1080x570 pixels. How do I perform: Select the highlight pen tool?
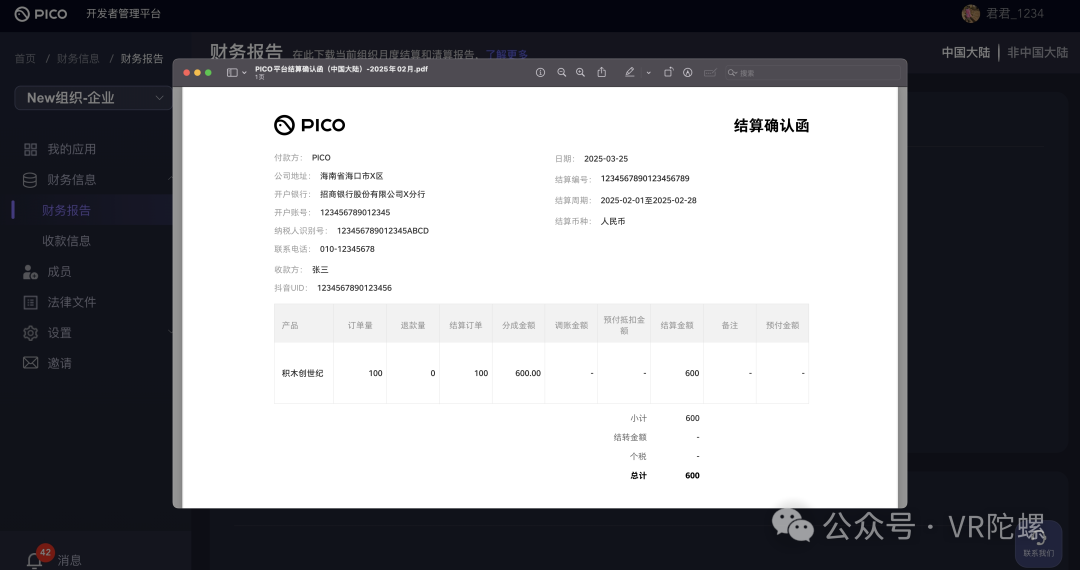[630, 72]
